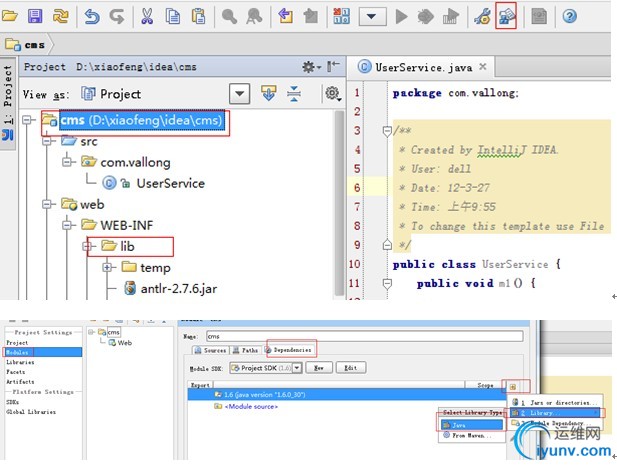Click the Redo arrow icon
This screenshot has height=467, width=617.
tap(117, 17)
